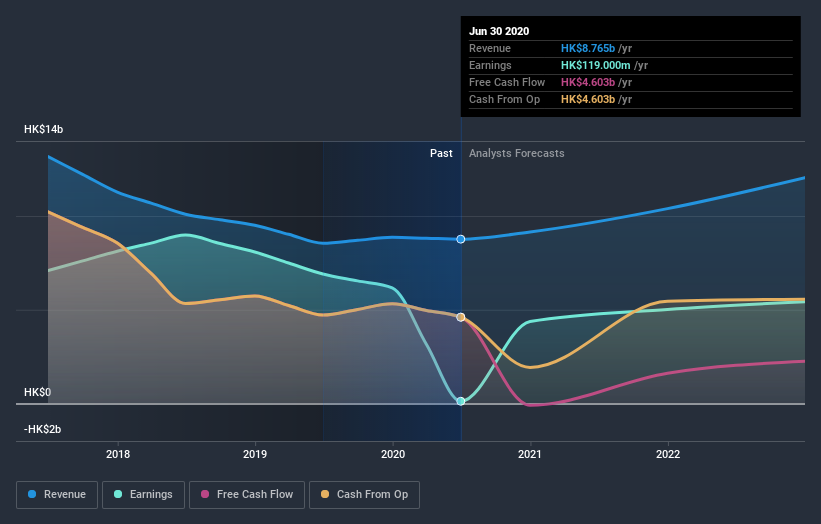Click the 2020 x-axis label
821x524 pixels.
pyautogui.click(x=393, y=454)
